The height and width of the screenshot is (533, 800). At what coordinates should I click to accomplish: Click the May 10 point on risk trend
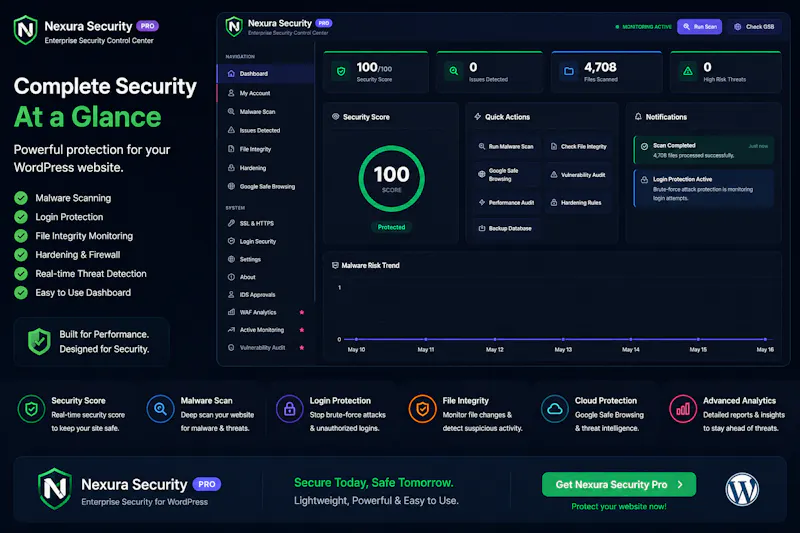356,339
